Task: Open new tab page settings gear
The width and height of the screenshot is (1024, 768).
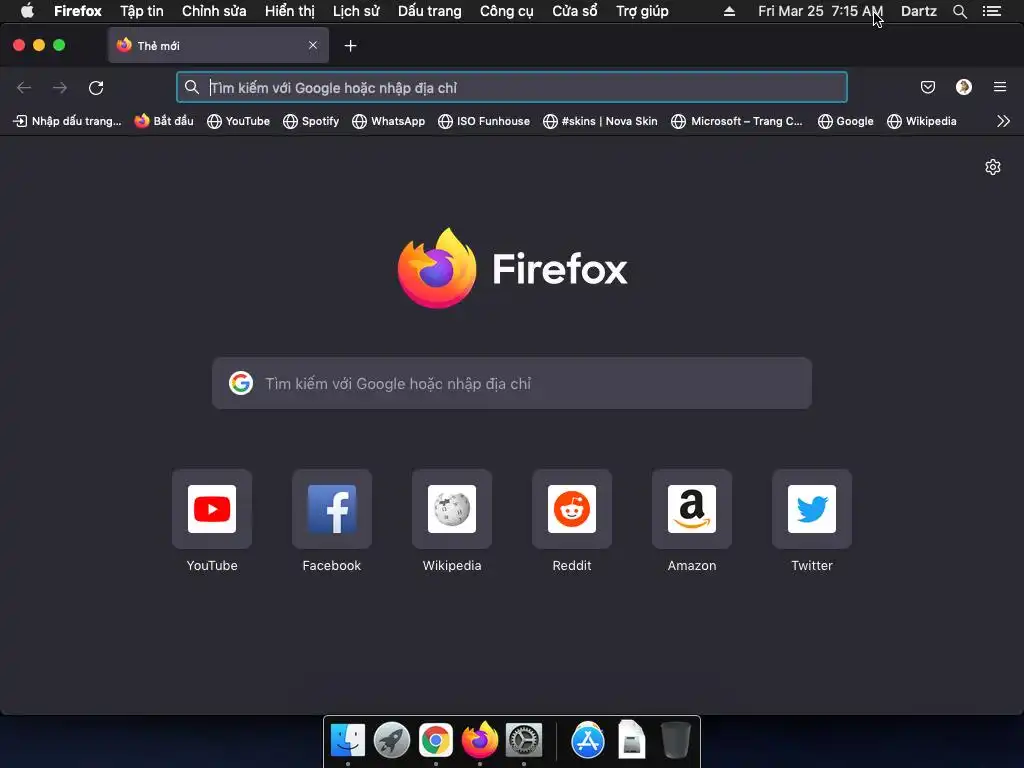Action: [x=993, y=167]
